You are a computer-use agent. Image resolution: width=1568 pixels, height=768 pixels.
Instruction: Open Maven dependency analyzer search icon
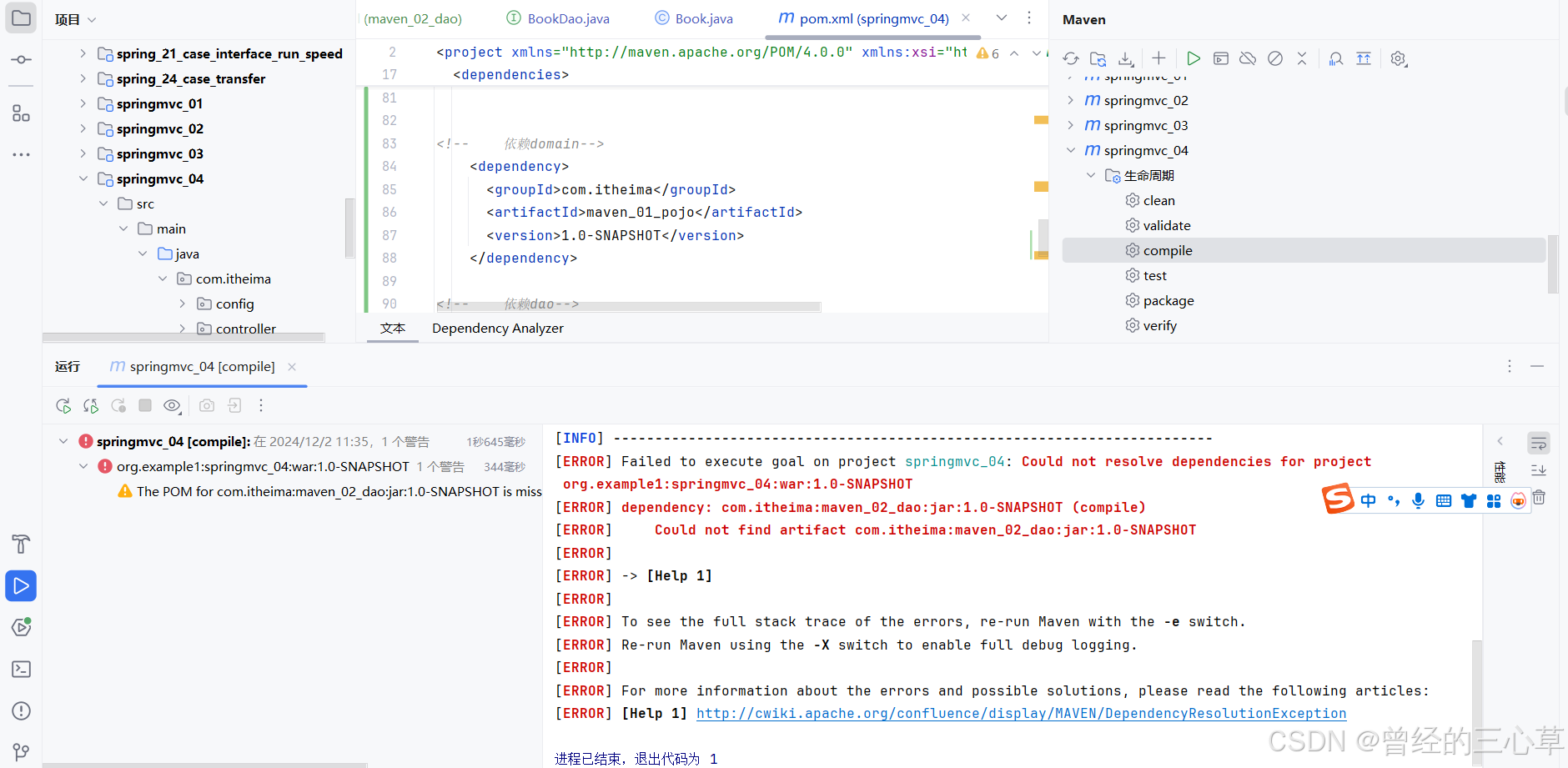pos(1336,58)
